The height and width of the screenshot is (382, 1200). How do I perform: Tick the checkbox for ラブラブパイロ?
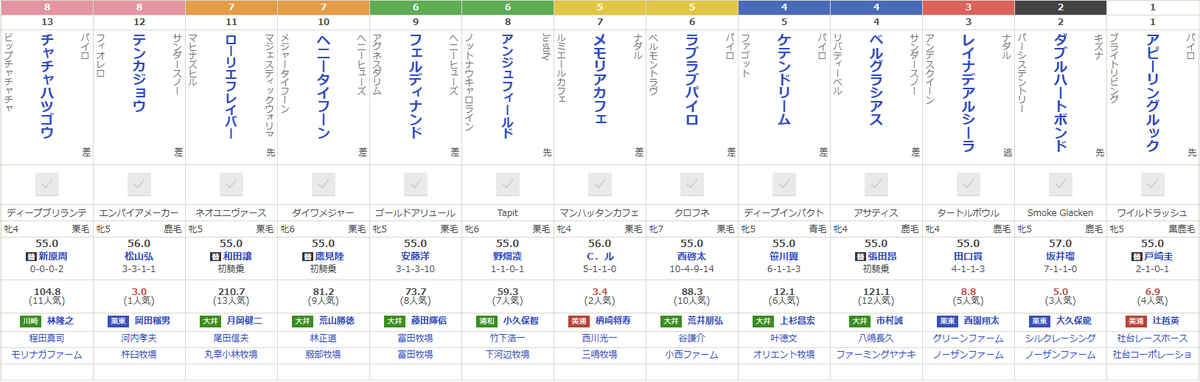click(692, 184)
